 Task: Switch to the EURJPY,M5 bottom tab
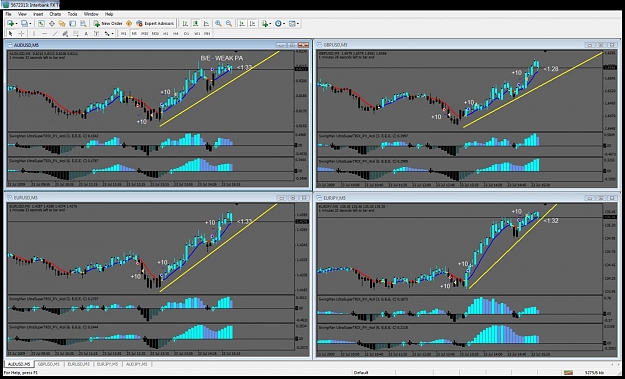coord(108,364)
